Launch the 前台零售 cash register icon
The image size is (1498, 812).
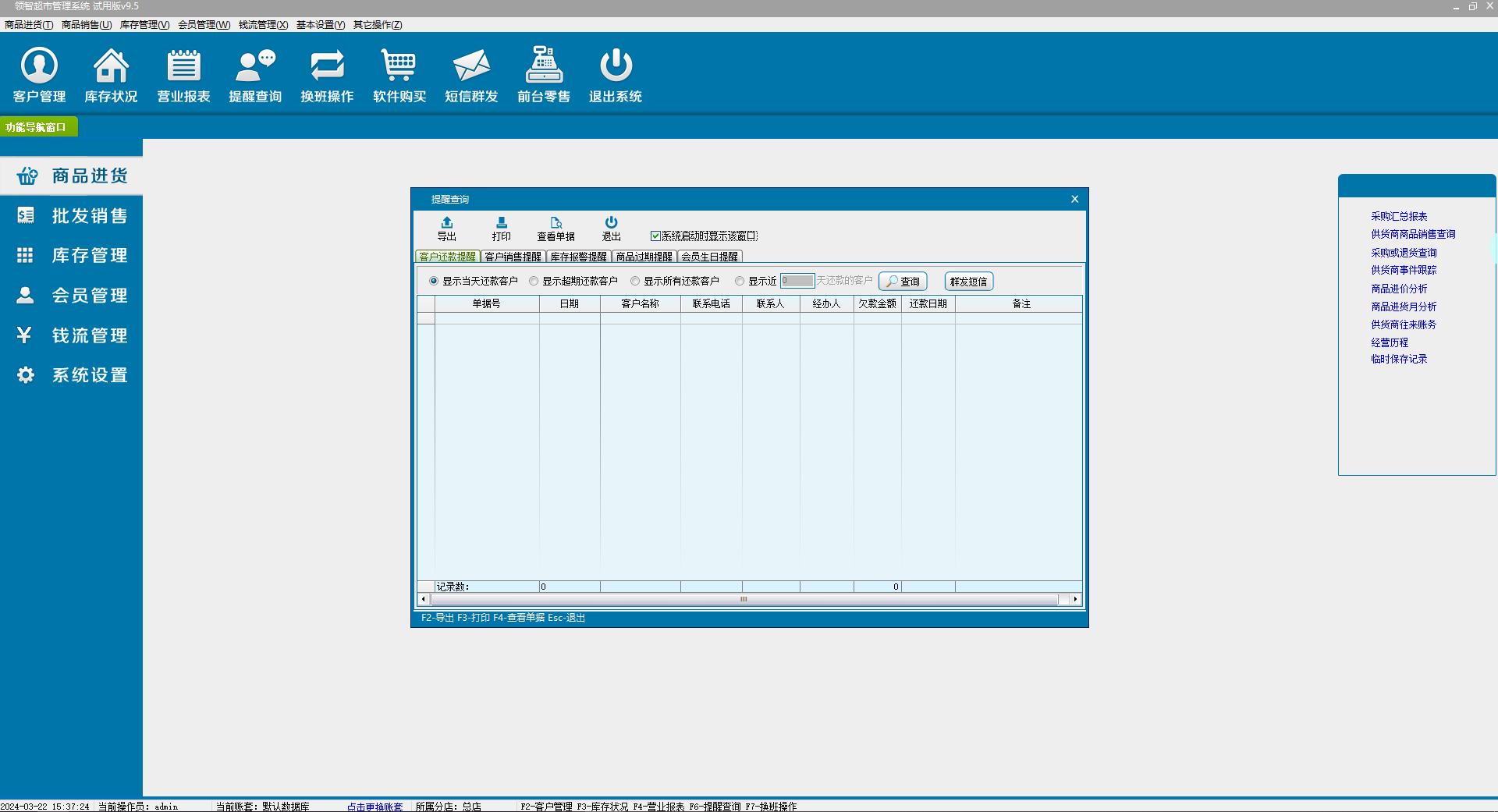click(544, 66)
